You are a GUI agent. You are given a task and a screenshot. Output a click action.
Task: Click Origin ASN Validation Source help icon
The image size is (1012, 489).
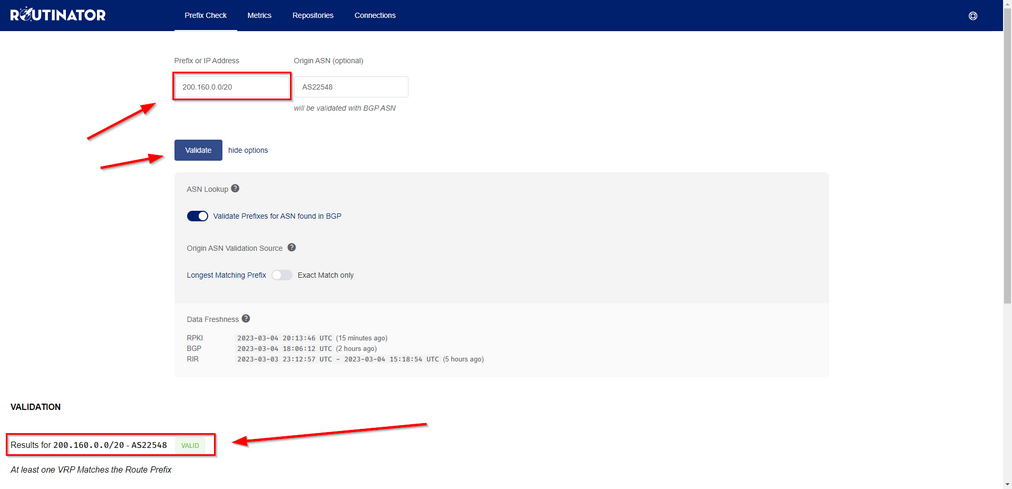click(x=292, y=247)
